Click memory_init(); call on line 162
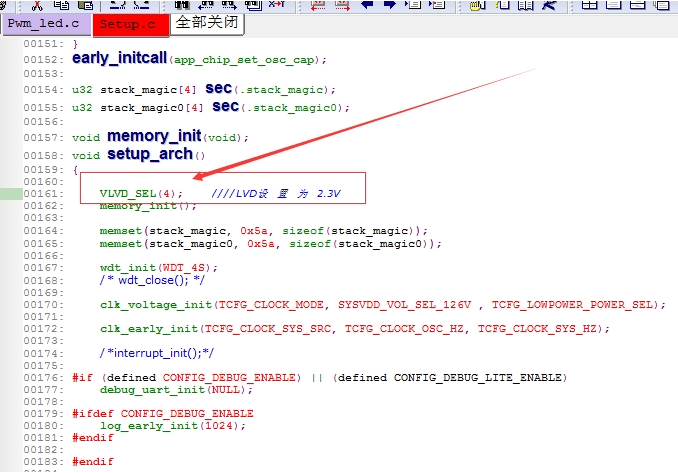Screen dimensions: 678x473 (x=148, y=205)
